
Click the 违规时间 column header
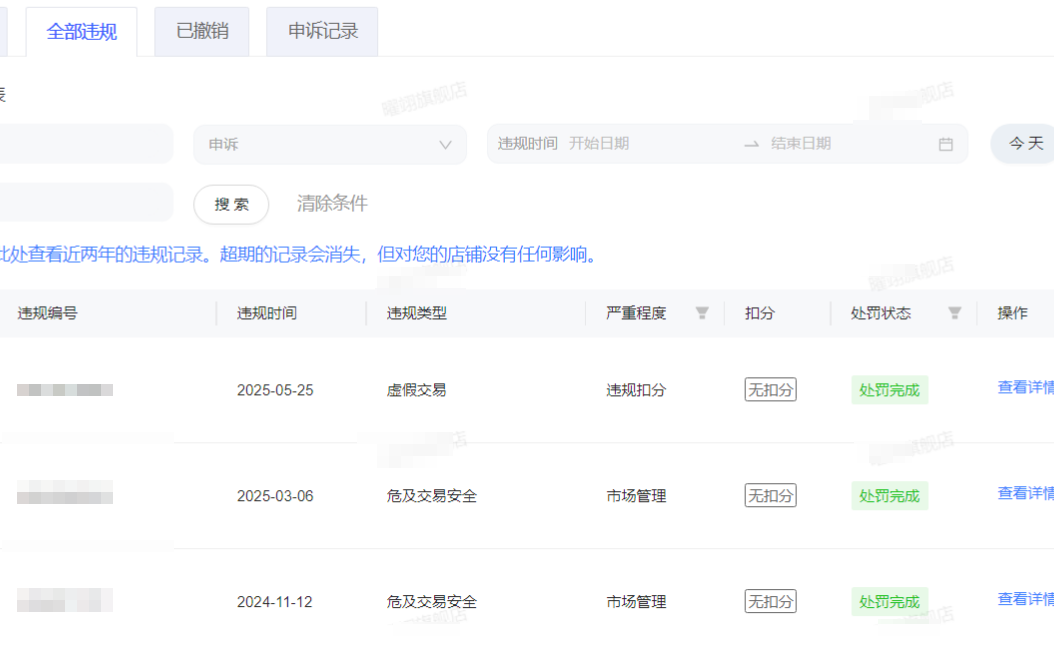click(x=267, y=313)
